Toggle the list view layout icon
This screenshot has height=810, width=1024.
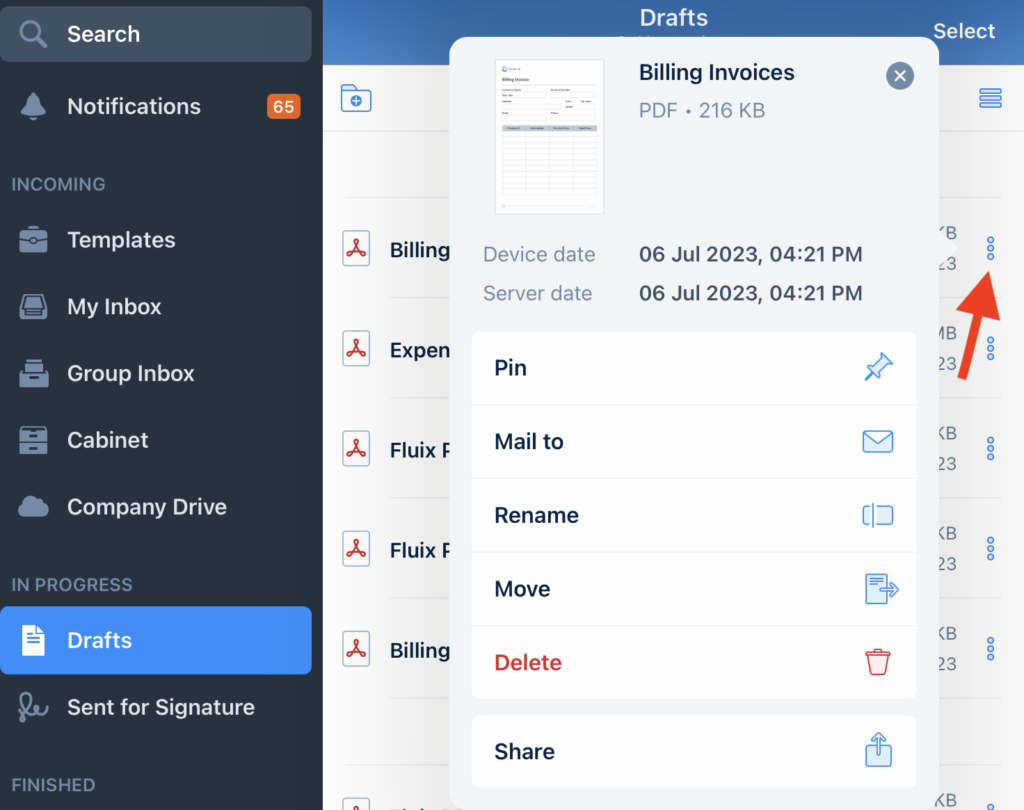coord(990,98)
